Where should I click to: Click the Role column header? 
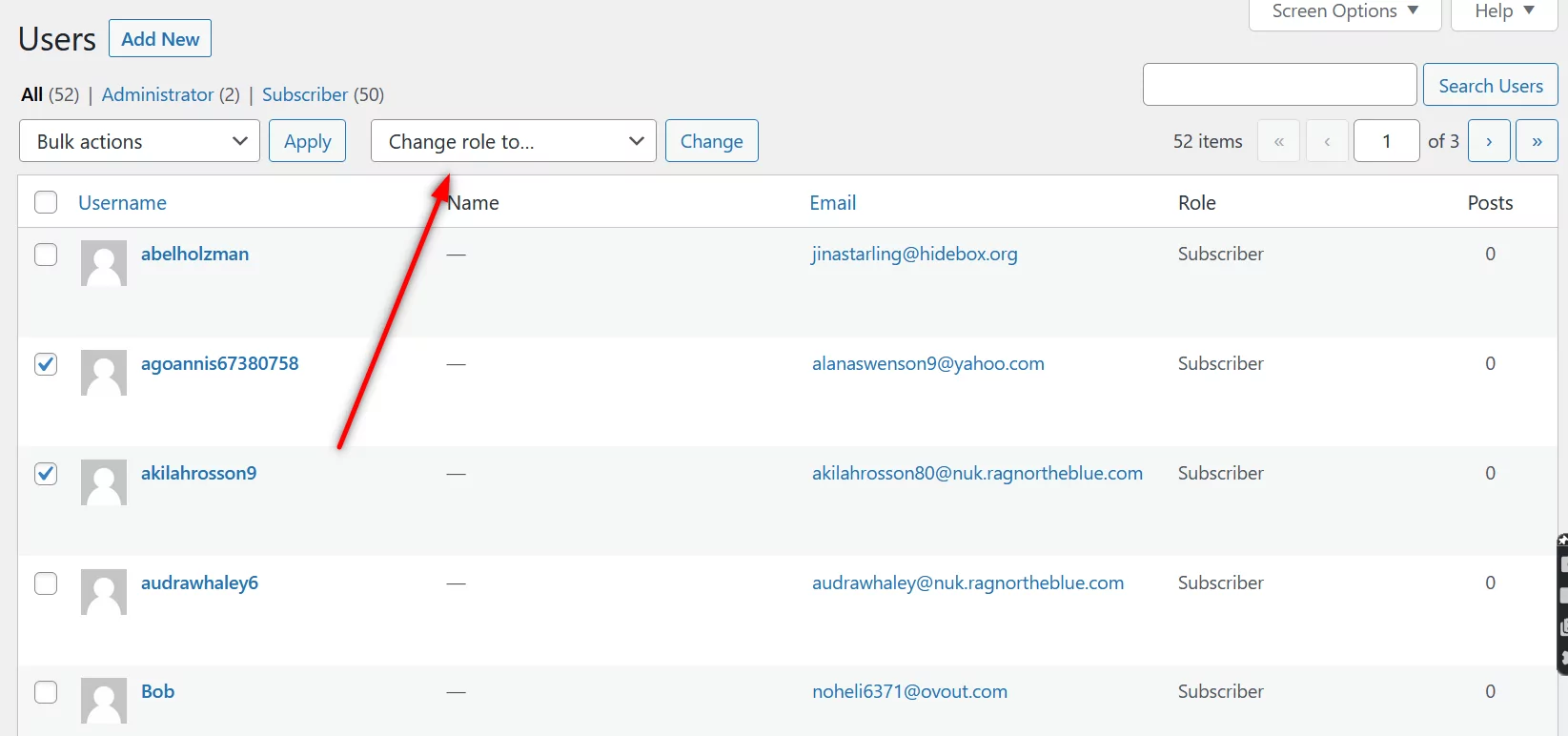coord(1196,202)
